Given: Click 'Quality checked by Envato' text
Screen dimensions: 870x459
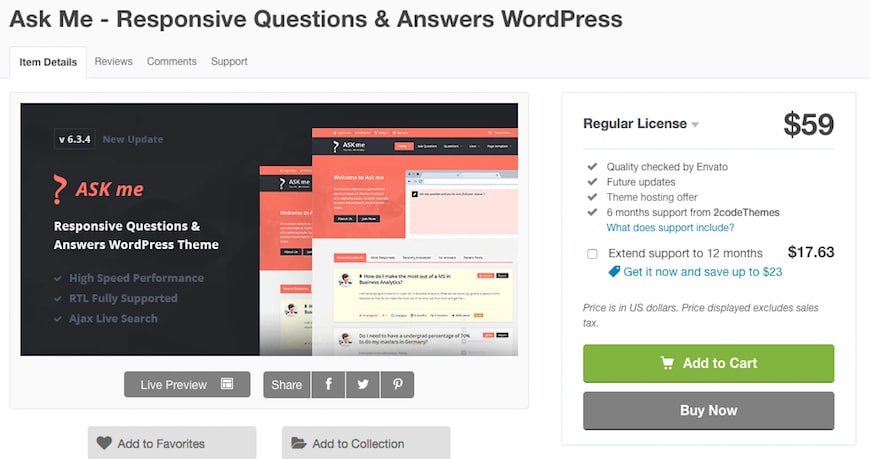Looking at the screenshot, I should [x=667, y=167].
